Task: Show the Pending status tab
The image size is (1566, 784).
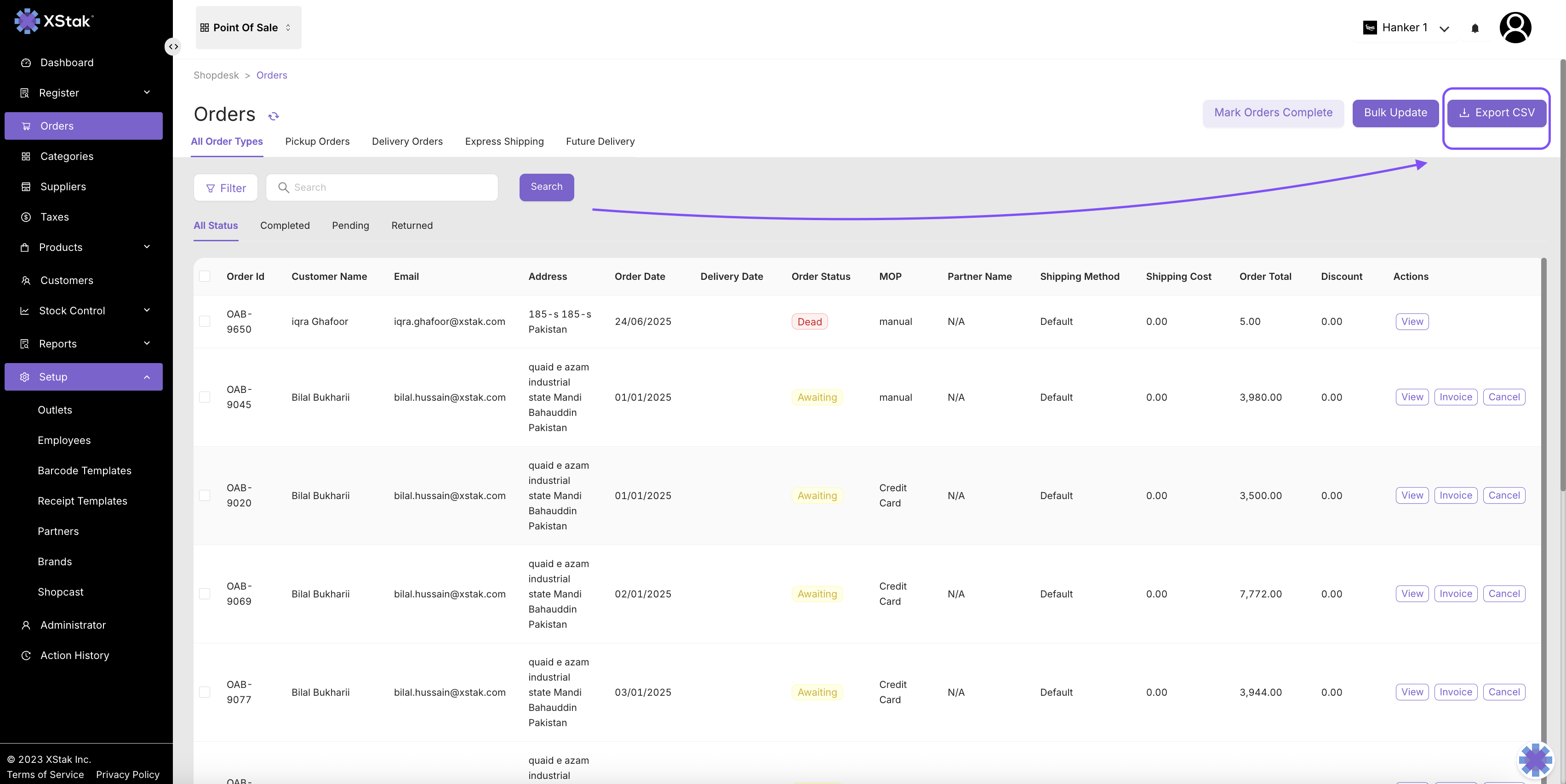Action: coord(350,226)
